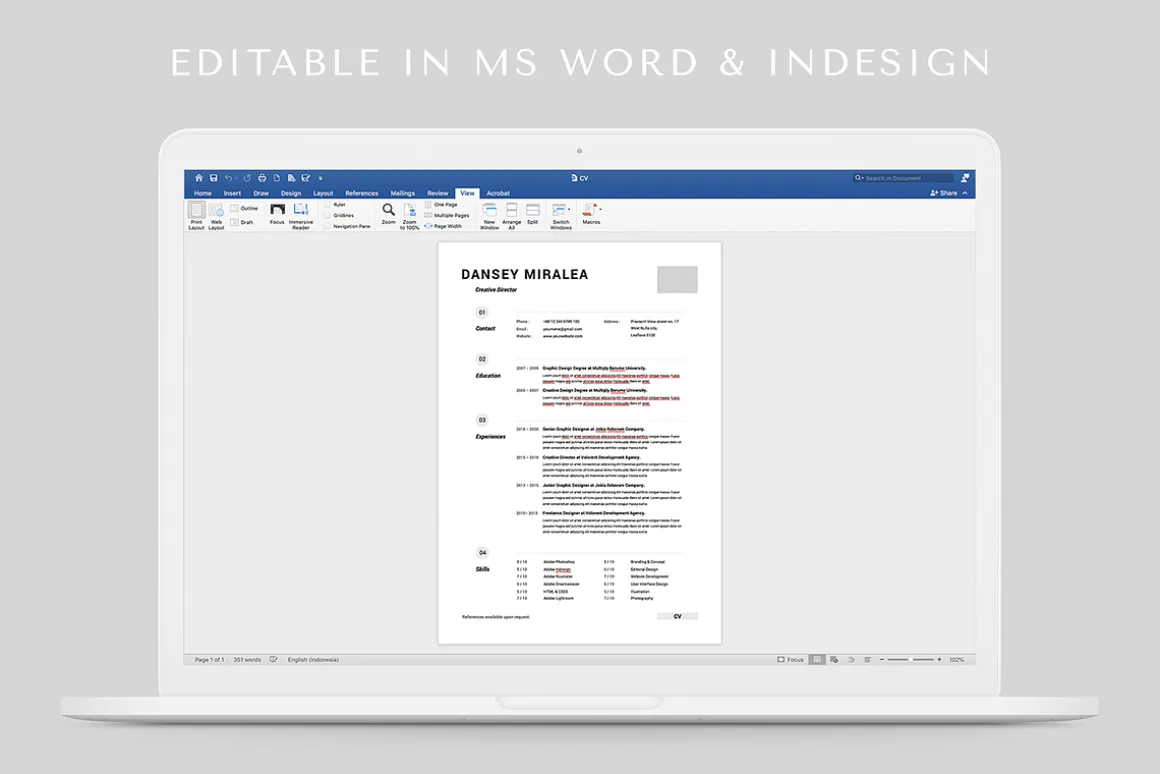1160x774 pixels.
Task: Open Immersive Reader
Action: tap(301, 215)
